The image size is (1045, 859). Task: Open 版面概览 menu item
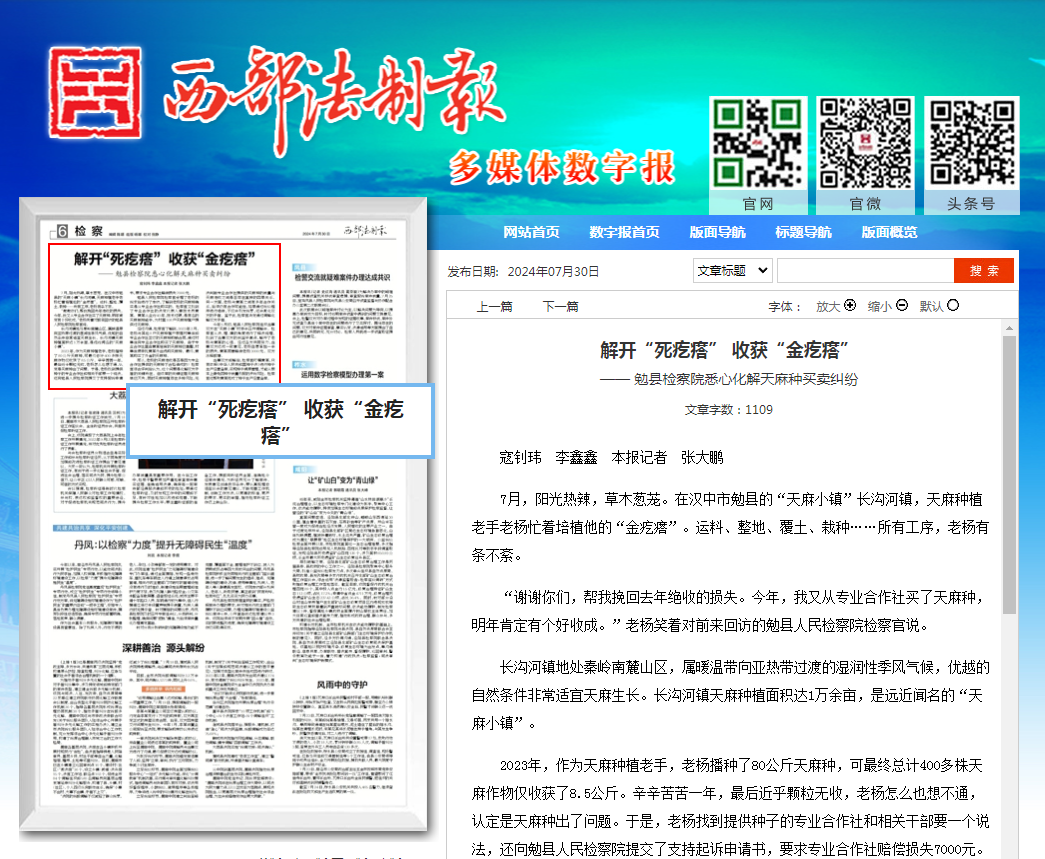tap(889, 232)
